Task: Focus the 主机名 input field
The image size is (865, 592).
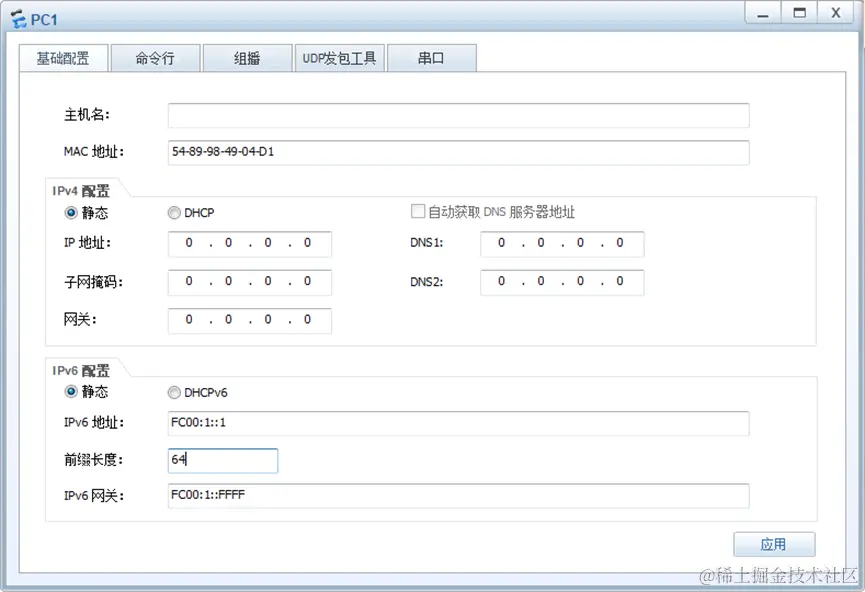Action: pos(458,115)
